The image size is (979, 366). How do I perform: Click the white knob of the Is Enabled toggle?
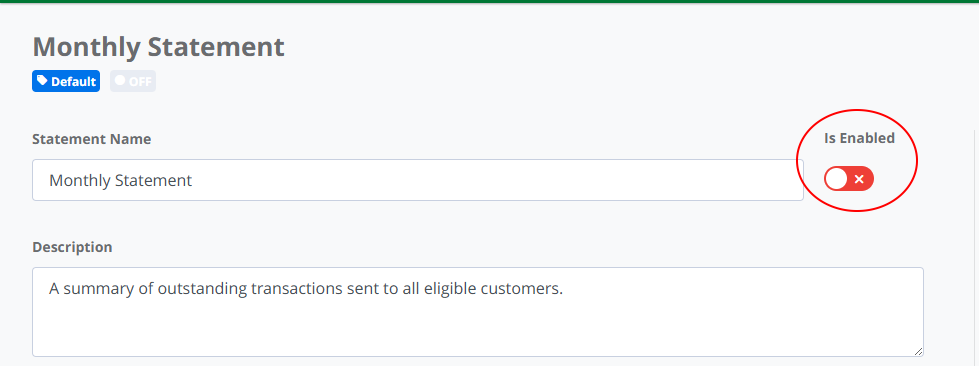[837, 179]
